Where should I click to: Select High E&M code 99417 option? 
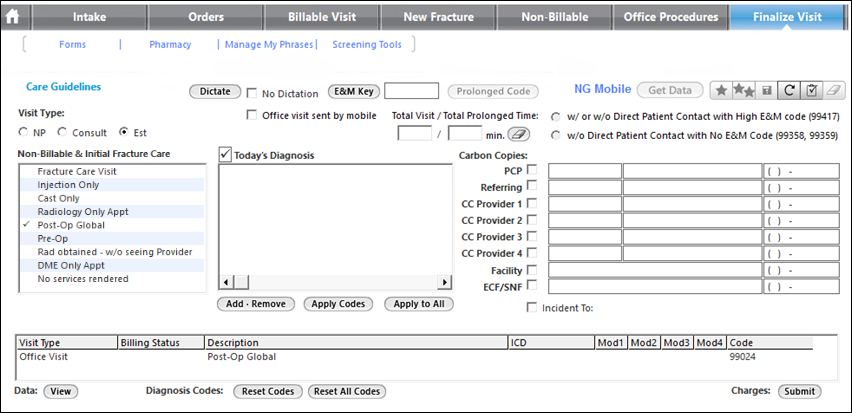coord(556,117)
